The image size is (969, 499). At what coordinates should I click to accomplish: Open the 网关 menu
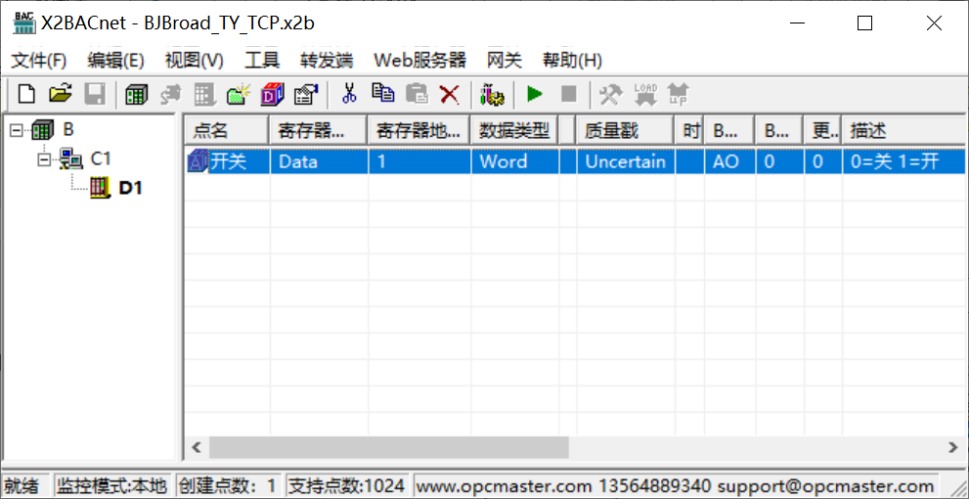(x=504, y=61)
